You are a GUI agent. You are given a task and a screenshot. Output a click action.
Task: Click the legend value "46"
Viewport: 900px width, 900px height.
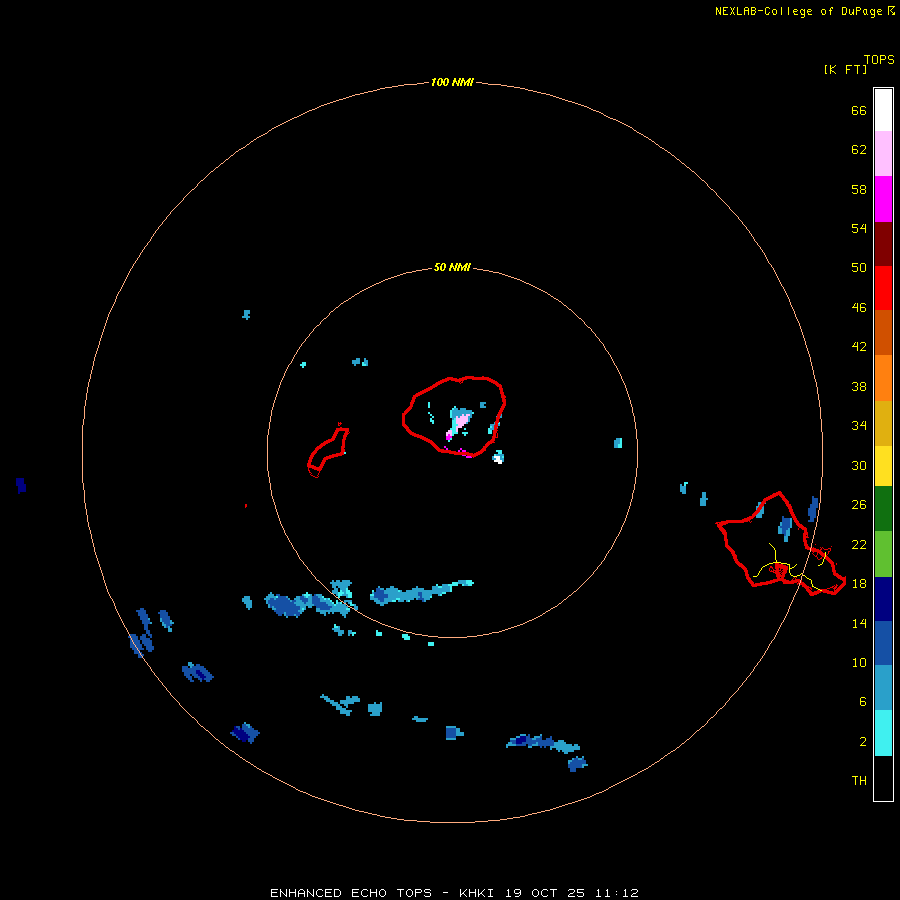pyautogui.click(x=859, y=307)
